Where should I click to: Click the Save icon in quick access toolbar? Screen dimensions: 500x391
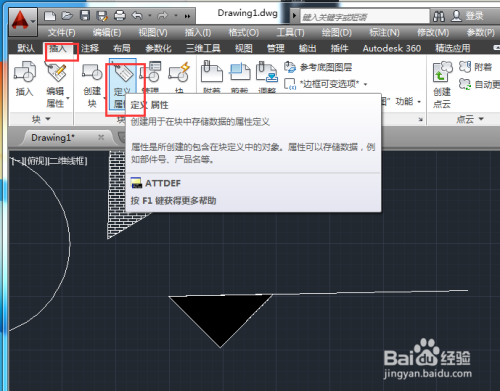coord(85,16)
